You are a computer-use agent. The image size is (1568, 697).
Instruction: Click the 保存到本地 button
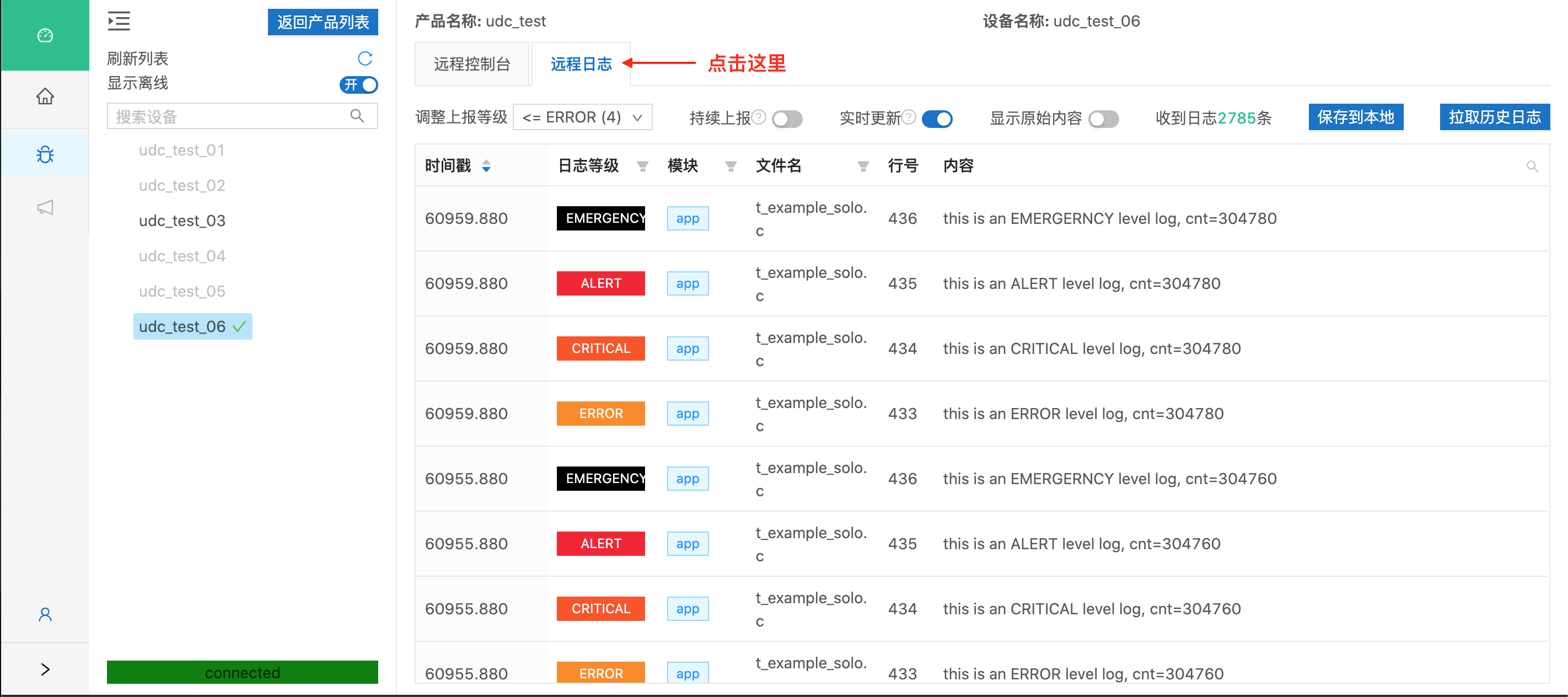[1356, 117]
